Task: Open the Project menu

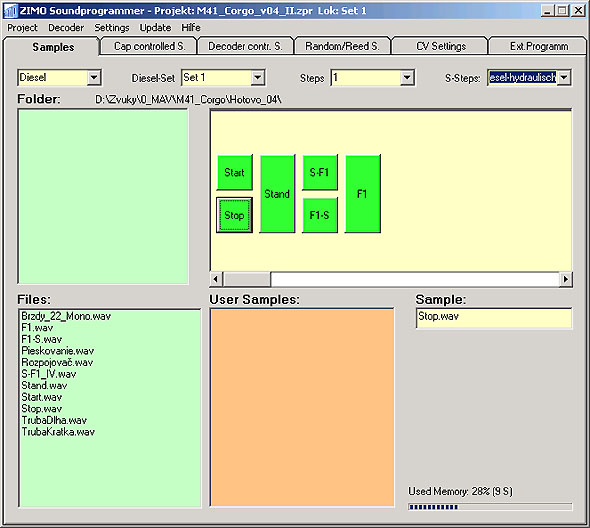Action: tap(22, 28)
